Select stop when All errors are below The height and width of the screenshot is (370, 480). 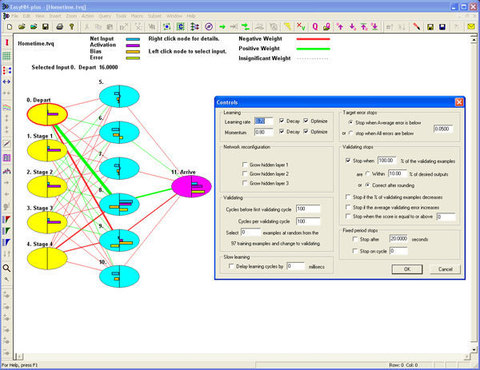tap(351, 133)
